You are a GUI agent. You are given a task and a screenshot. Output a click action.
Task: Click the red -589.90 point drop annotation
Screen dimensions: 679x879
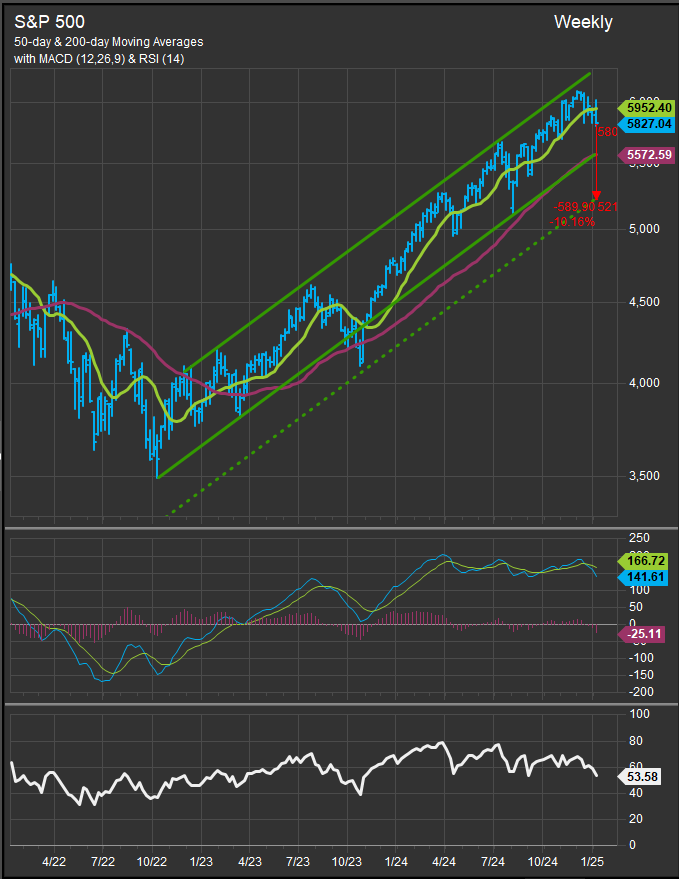tap(574, 207)
